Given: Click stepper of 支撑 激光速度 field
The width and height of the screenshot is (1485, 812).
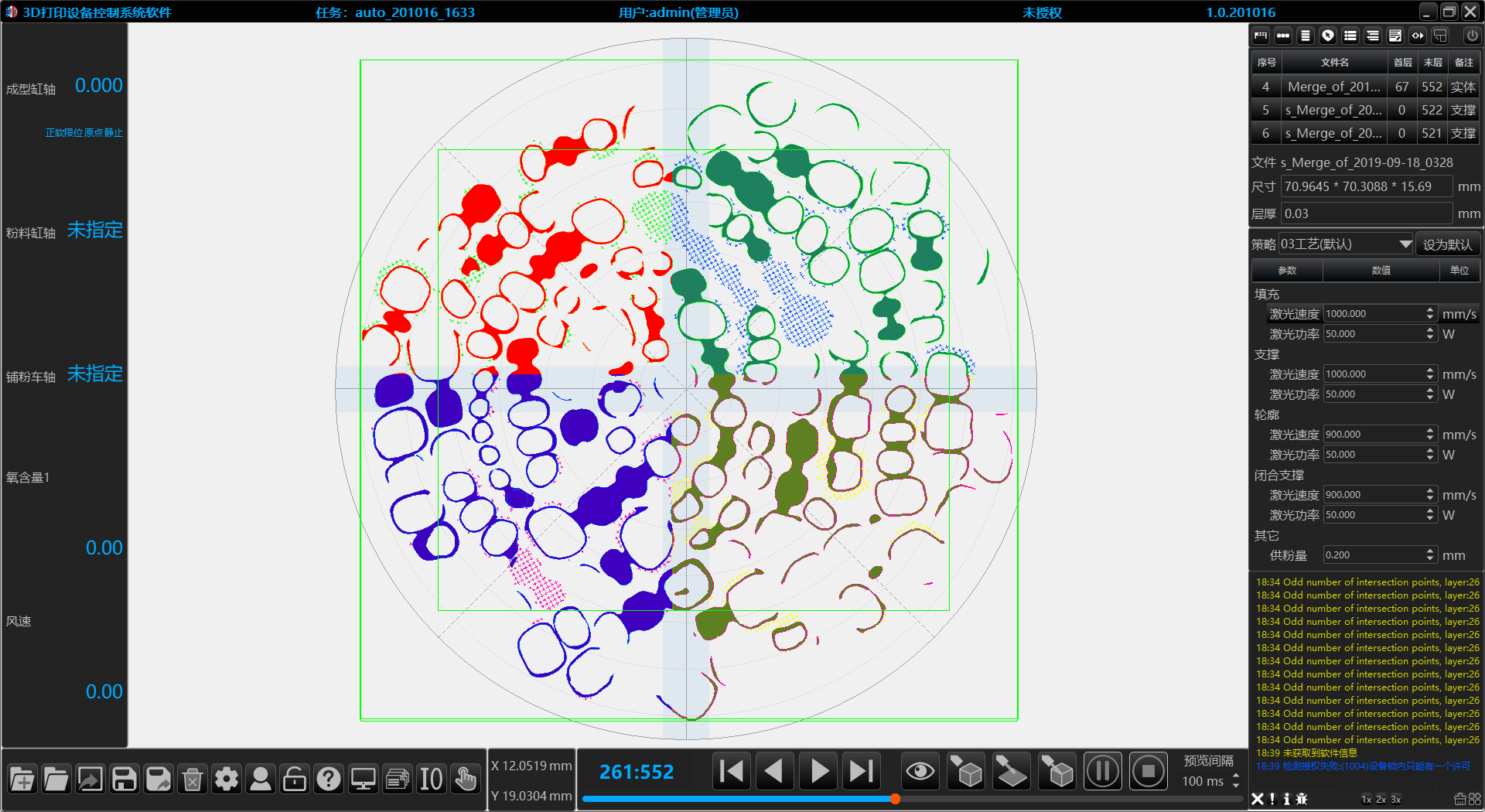Looking at the screenshot, I should (1430, 374).
